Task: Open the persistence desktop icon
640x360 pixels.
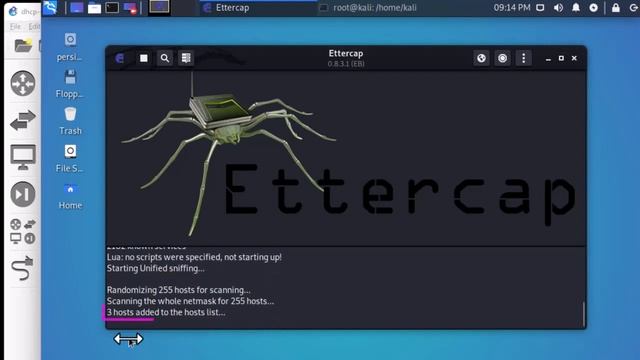Action: click(70, 47)
